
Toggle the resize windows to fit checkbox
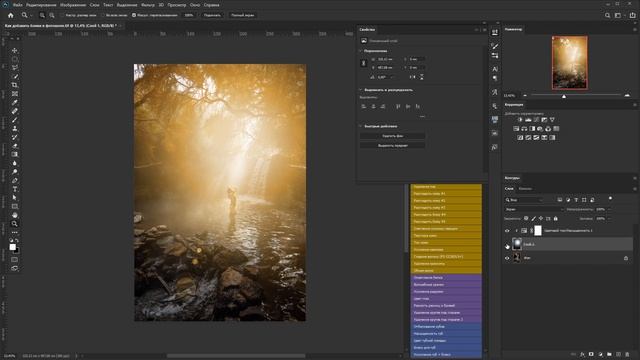pyautogui.click(x=62, y=15)
